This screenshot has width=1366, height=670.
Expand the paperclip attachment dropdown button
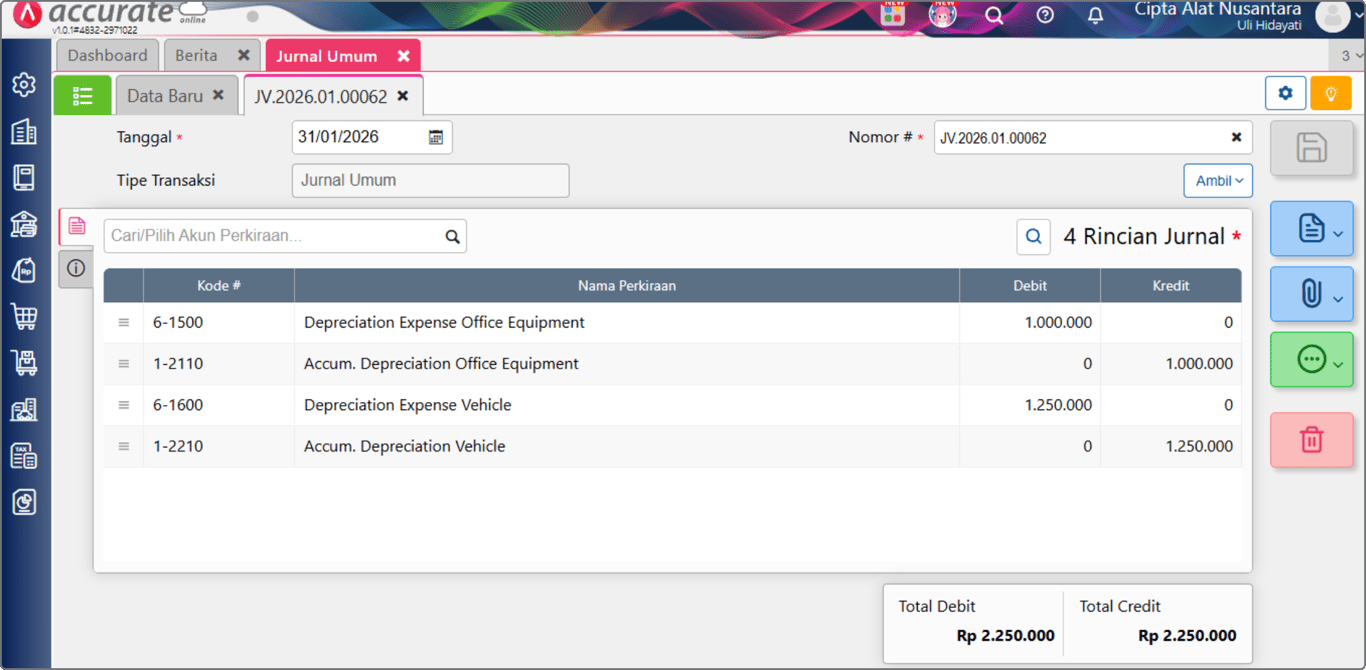pyautogui.click(x=1311, y=294)
